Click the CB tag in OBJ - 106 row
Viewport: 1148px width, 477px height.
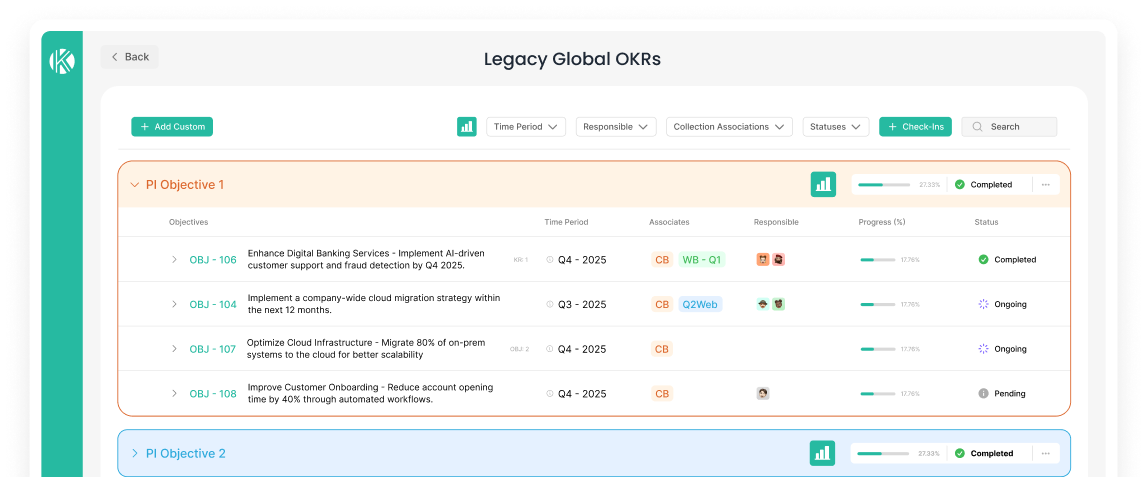point(662,260)
